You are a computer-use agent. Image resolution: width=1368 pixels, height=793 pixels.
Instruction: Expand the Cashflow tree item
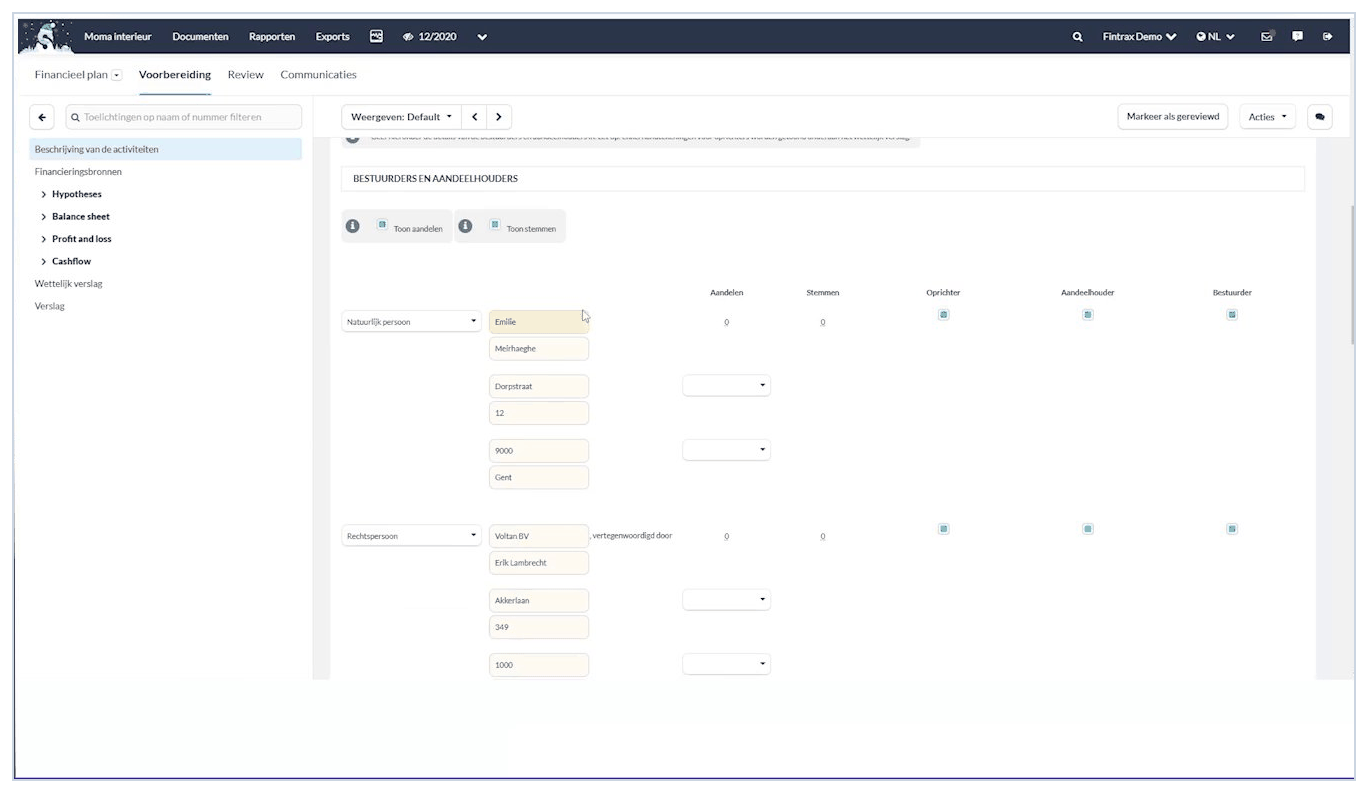point(44,261)
